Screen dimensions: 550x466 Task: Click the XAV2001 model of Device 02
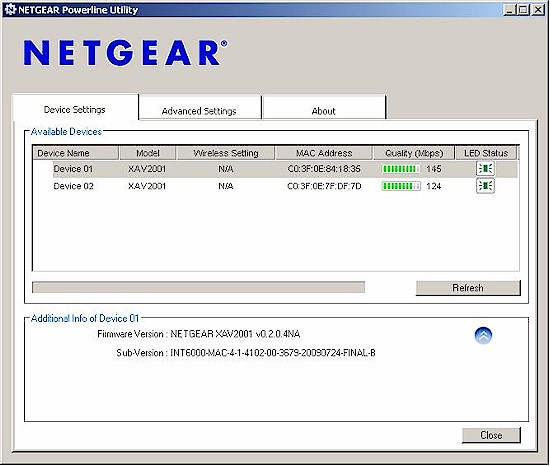tap(147, 186)
